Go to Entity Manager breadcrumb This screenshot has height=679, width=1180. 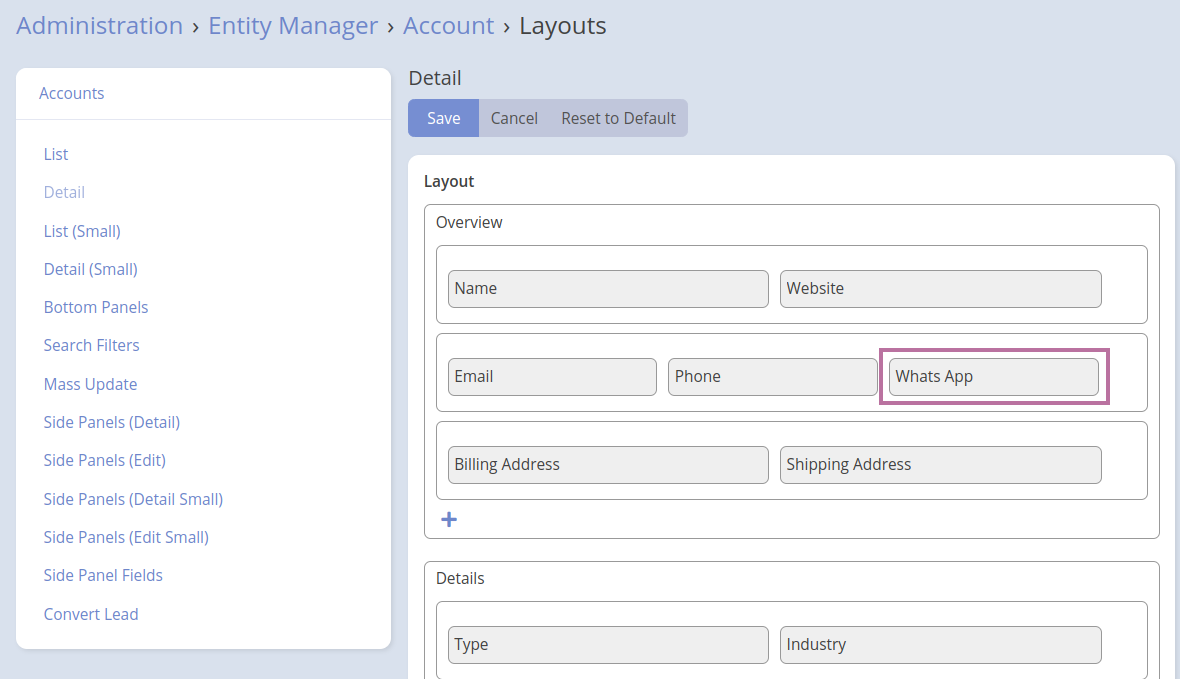293,26
